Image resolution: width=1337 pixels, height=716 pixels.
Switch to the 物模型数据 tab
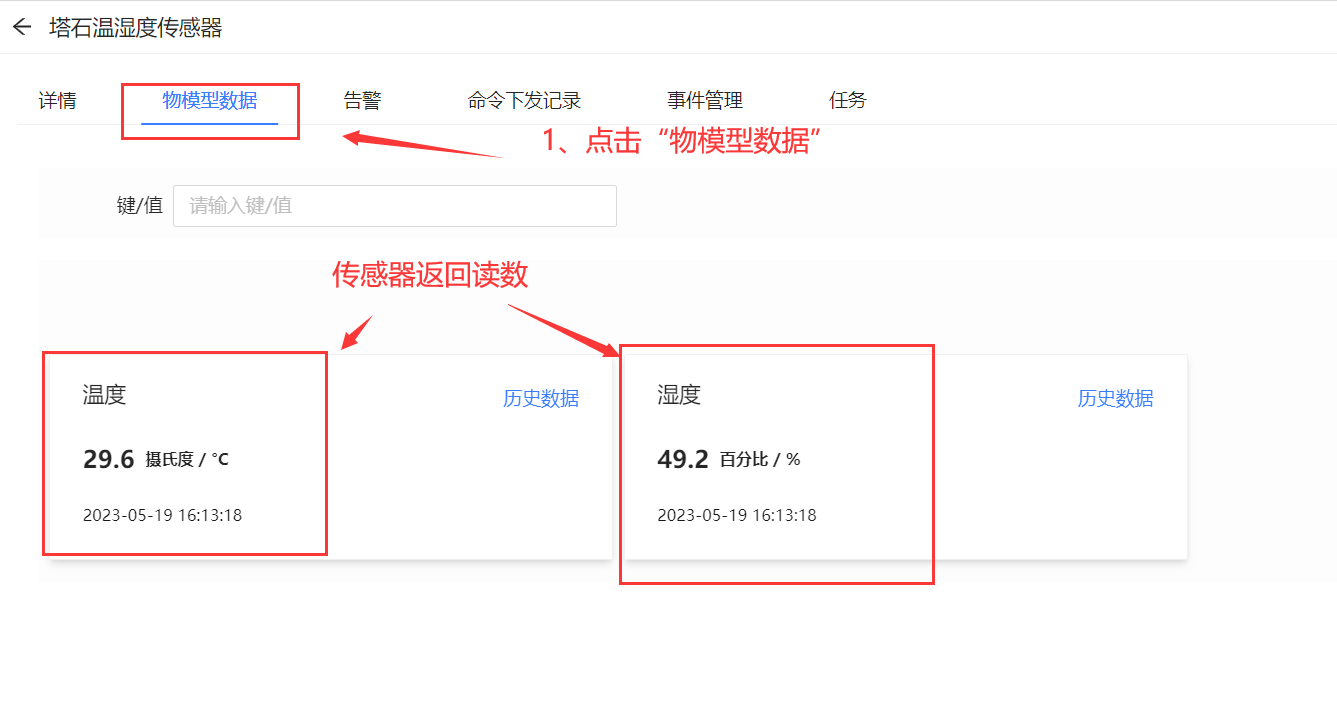pos(210,100)
